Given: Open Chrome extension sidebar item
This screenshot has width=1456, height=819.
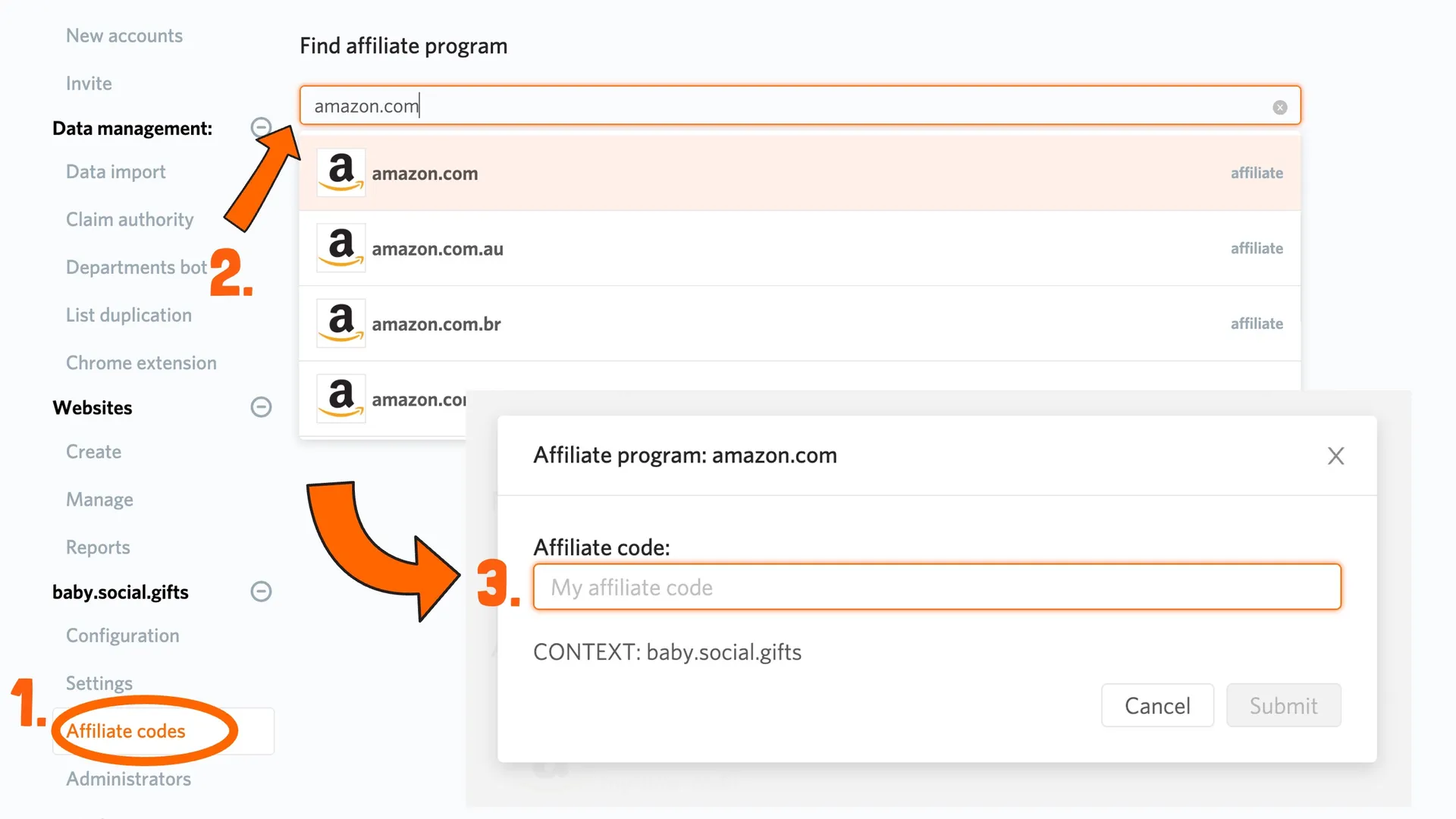Looking at the screenshot, I should click(x=141, y=363).
